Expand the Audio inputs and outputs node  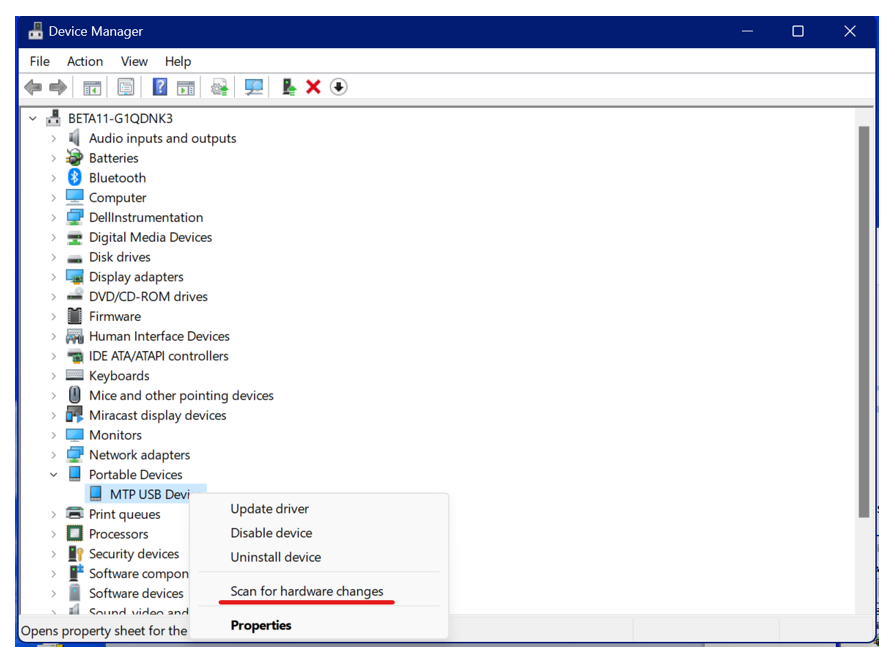(54, 139)
